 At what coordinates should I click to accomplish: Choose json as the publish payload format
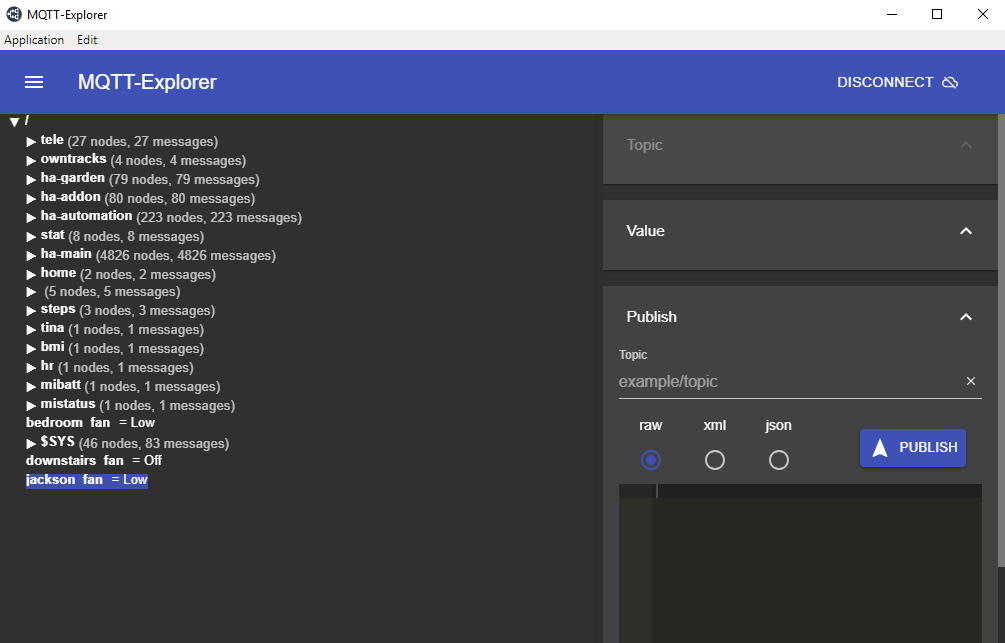click(x=778, y=460)
